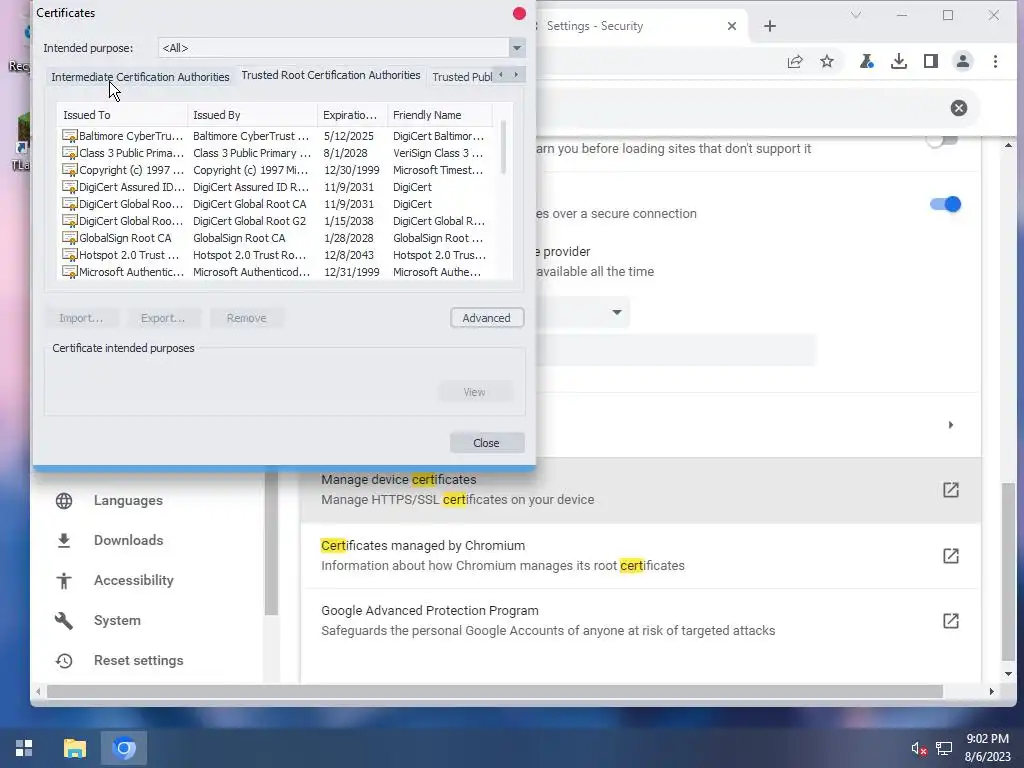Close the Settings - Security tab
The width and height of the screenshot is (1024, 768).
point(731,26)
